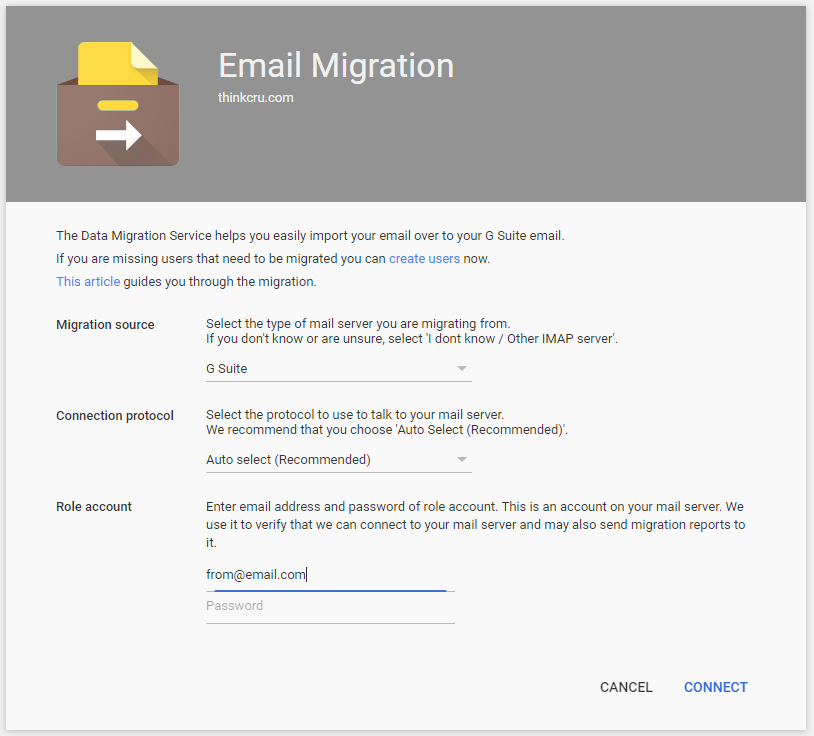Focus the role account email field
Image resolution: width=814 pixels, height=736 pixels.
[x=330, y=575]
